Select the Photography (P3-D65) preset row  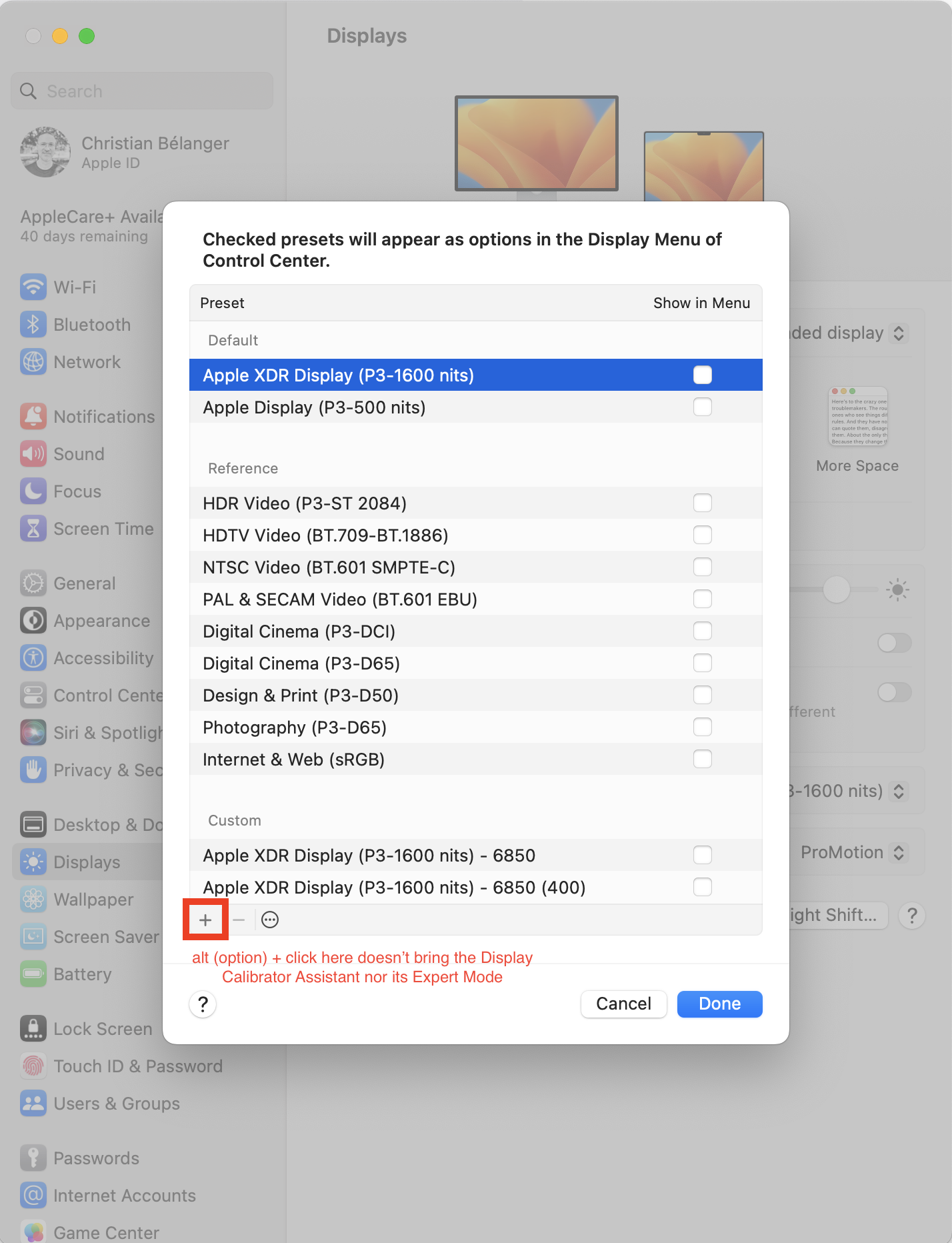click(x=476, y=727)
